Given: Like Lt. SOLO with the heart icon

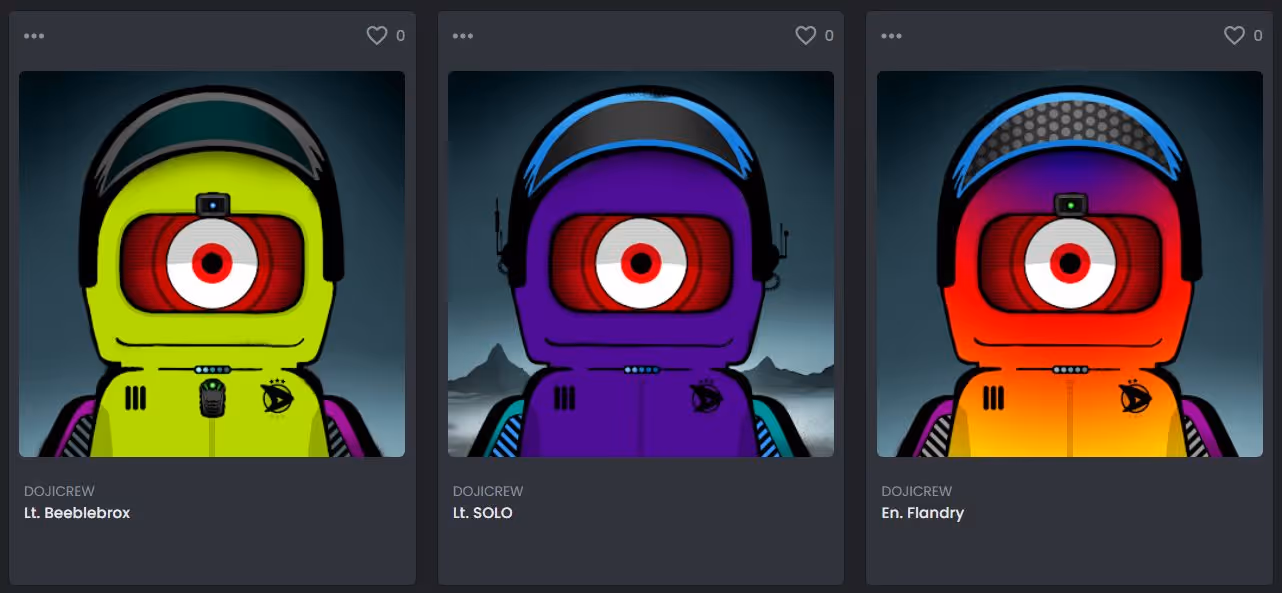Looking at the screenshot, I should [x=805, y=36].
